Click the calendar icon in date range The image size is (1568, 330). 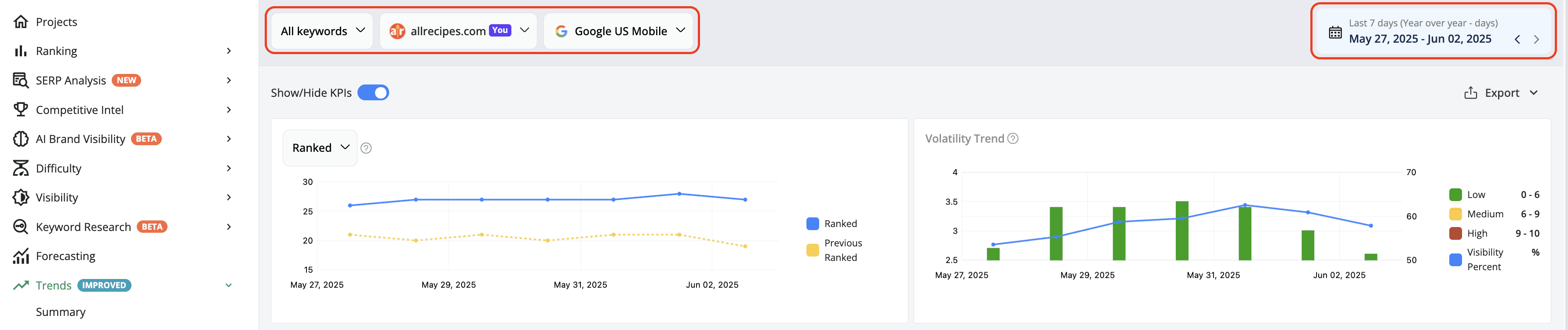click(x=1335, y=32)
